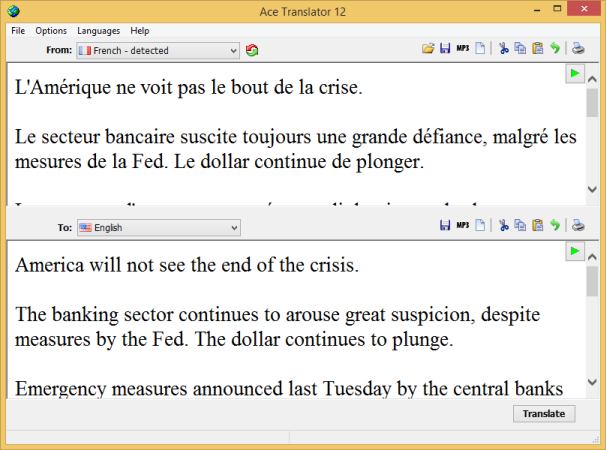Screen dimensions: 606x450
Task: Paste into the source text panel
Action: tap(538, 49)
